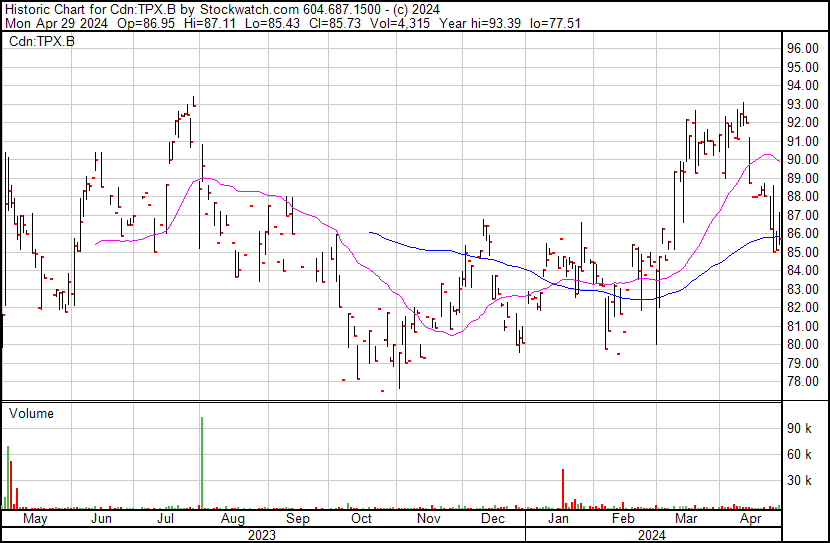Click the tallest green volume bar in July

click(202, 463)
